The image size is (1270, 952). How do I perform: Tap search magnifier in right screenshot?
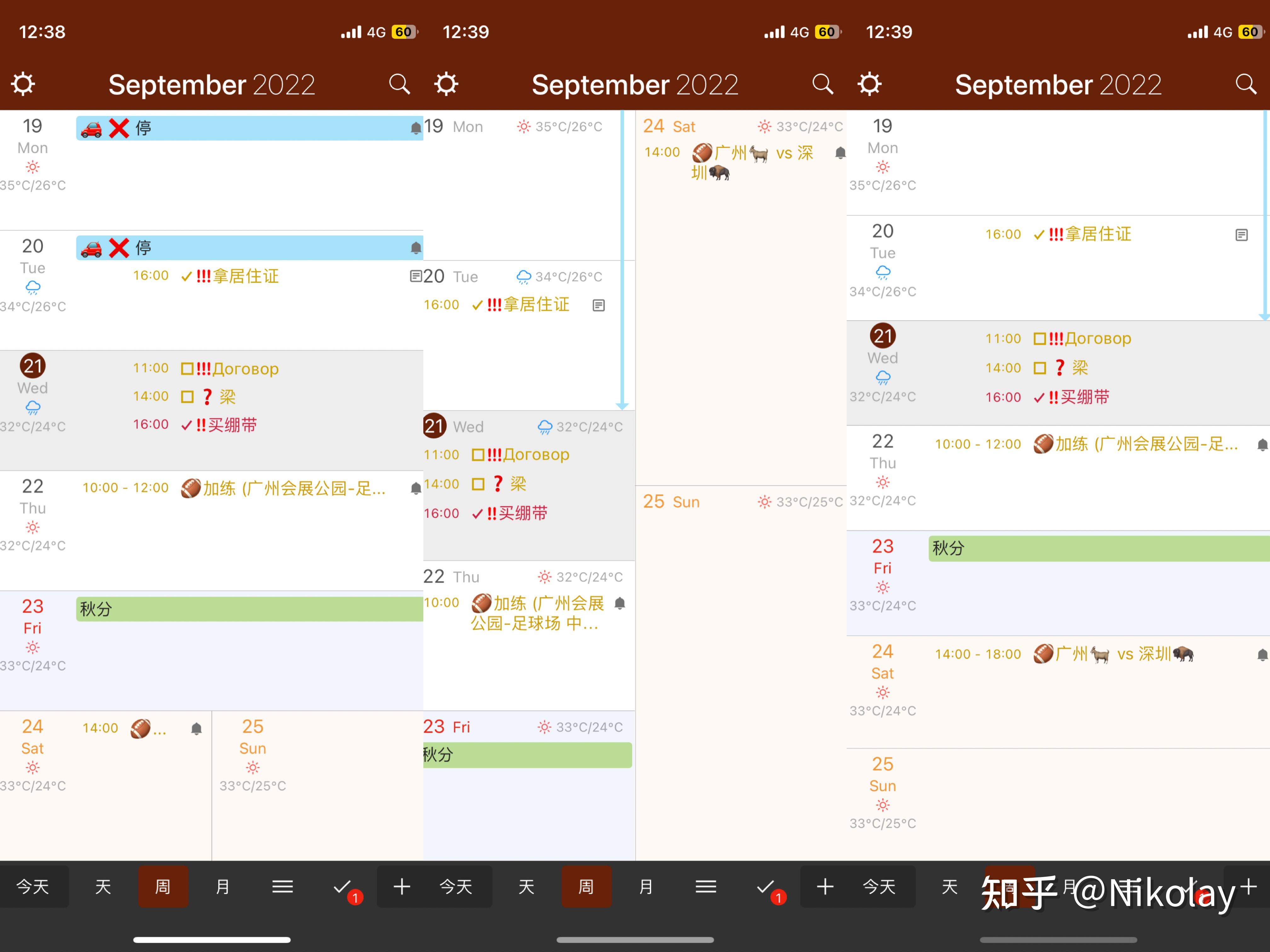point(1245,84)
